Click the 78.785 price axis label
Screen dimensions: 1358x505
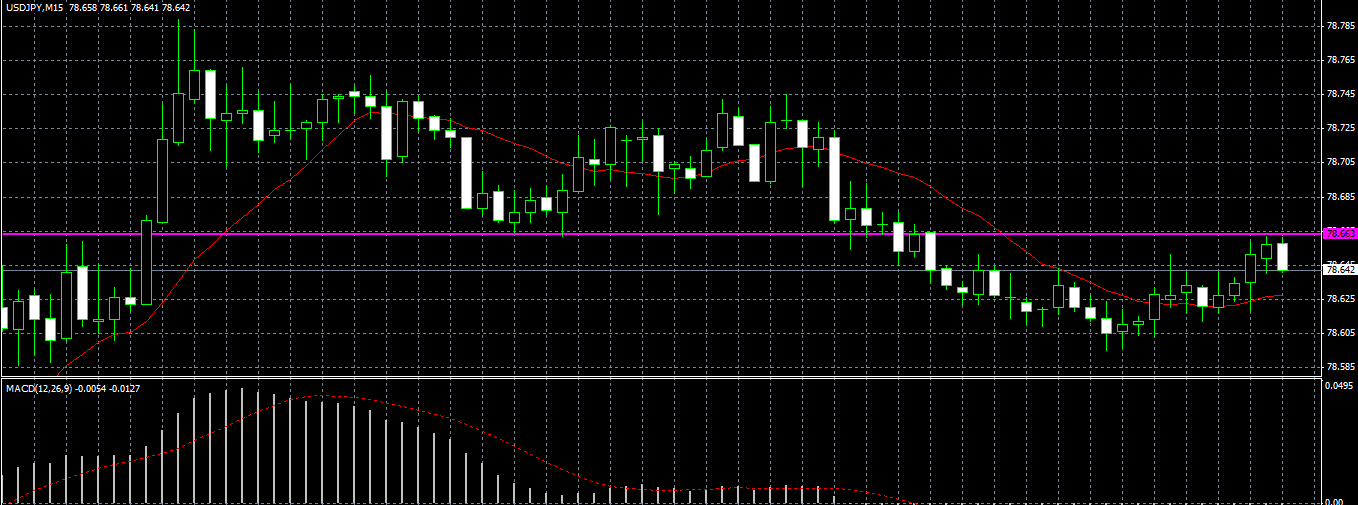(1339, 26)
